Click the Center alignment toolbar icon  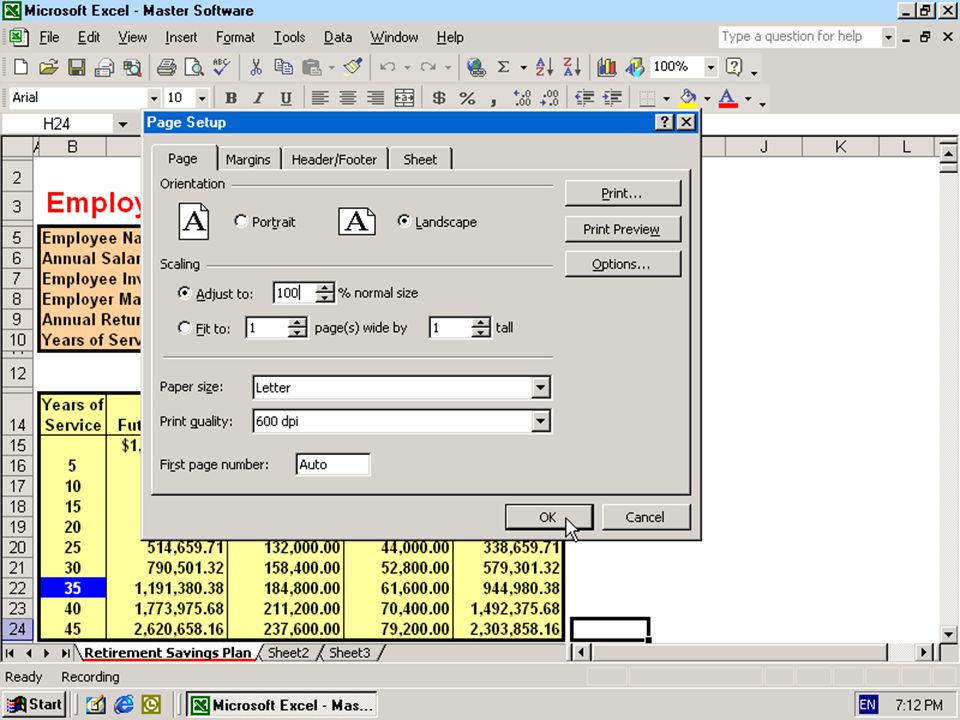(x=348, y=98)
